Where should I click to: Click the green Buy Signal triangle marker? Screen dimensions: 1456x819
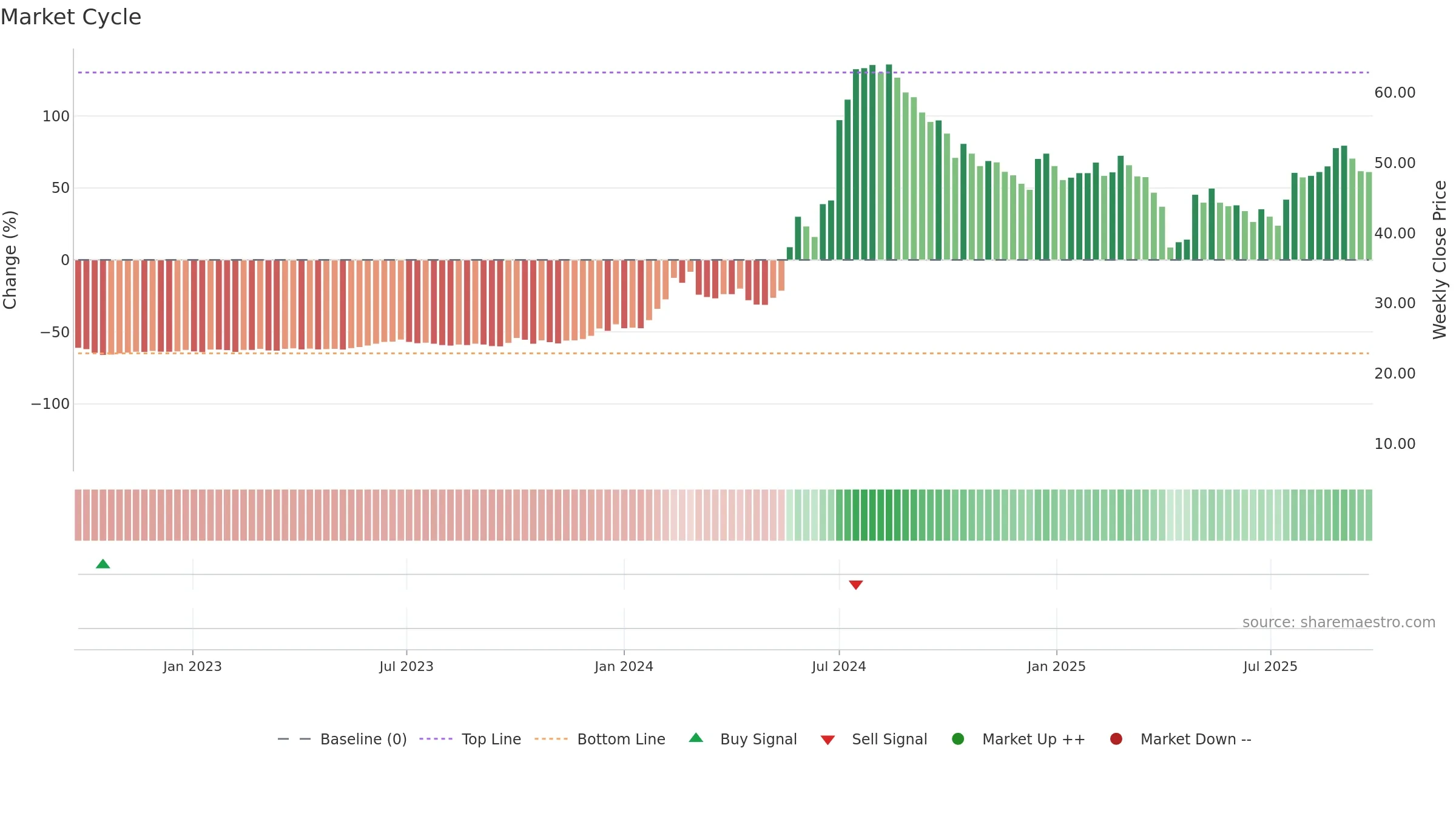(103, 564)
